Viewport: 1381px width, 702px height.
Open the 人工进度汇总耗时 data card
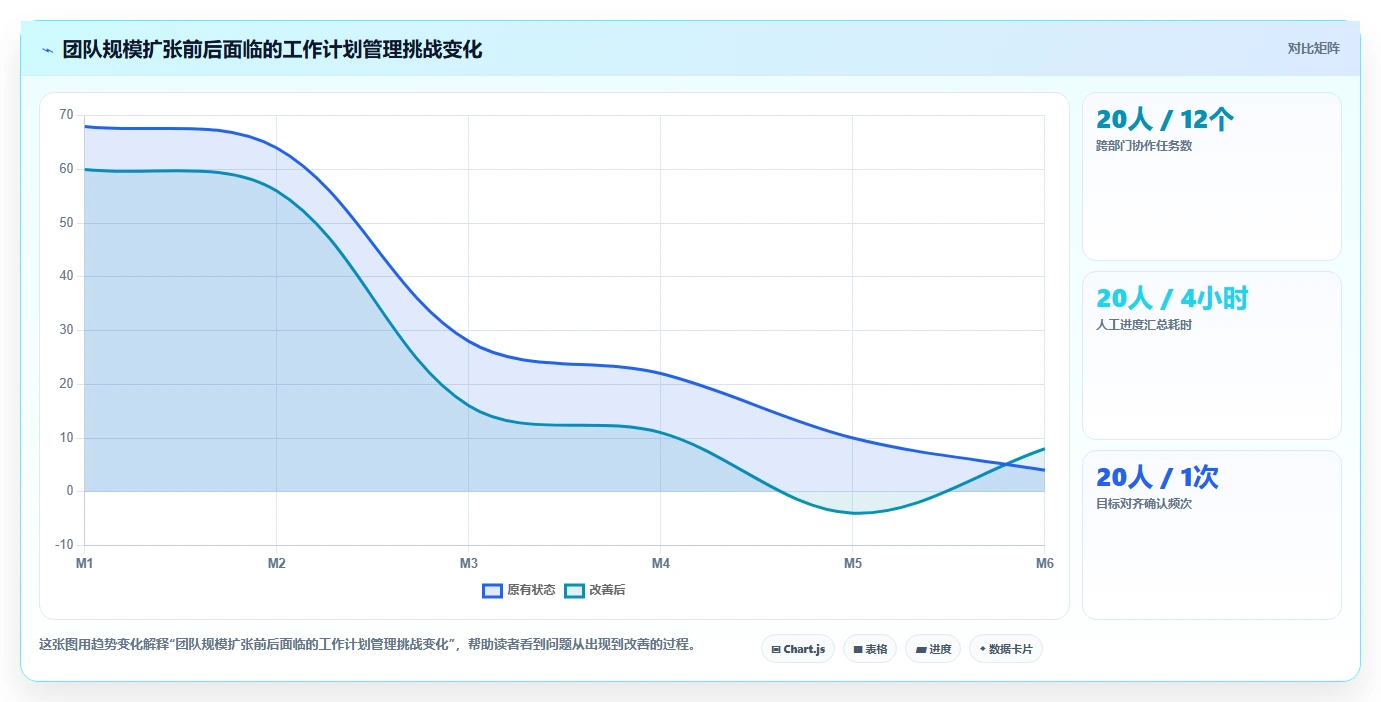1211,355
